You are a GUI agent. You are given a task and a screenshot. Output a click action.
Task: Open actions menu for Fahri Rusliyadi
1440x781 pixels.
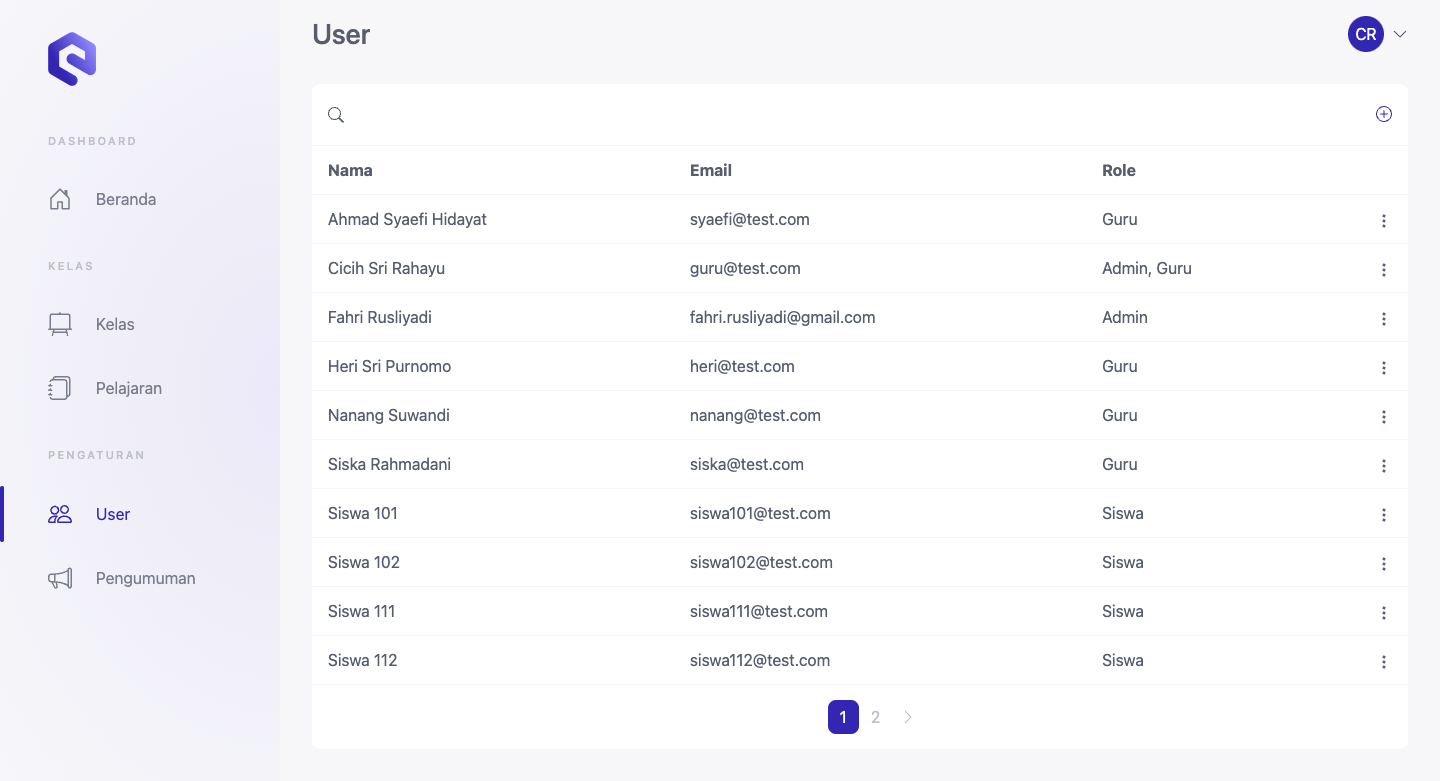(1384, 319)
